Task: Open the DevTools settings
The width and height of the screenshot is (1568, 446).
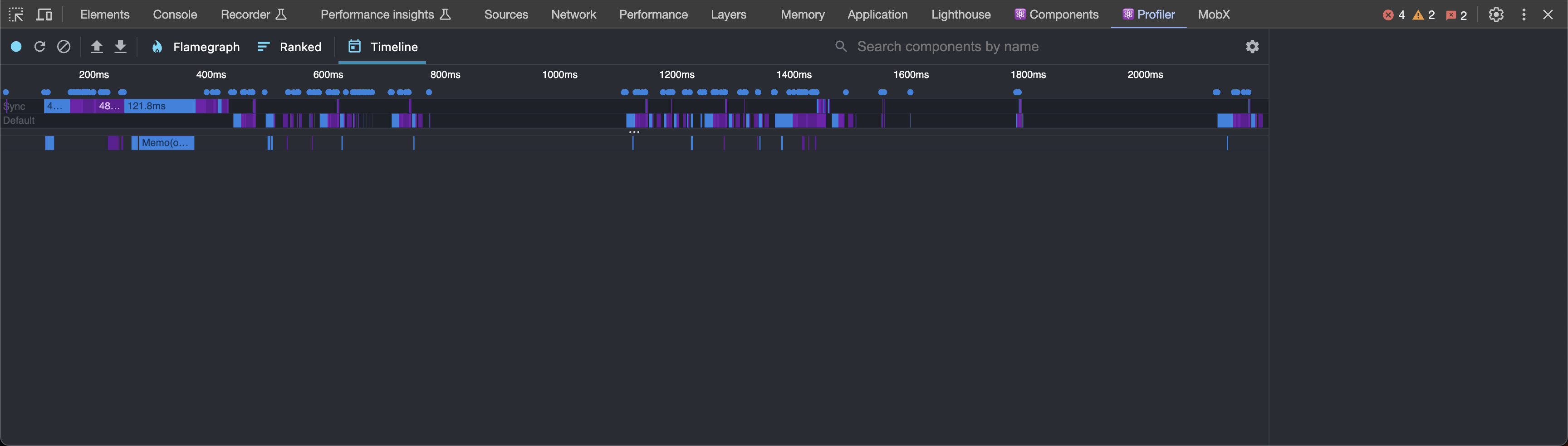Action: point(1495,14)
